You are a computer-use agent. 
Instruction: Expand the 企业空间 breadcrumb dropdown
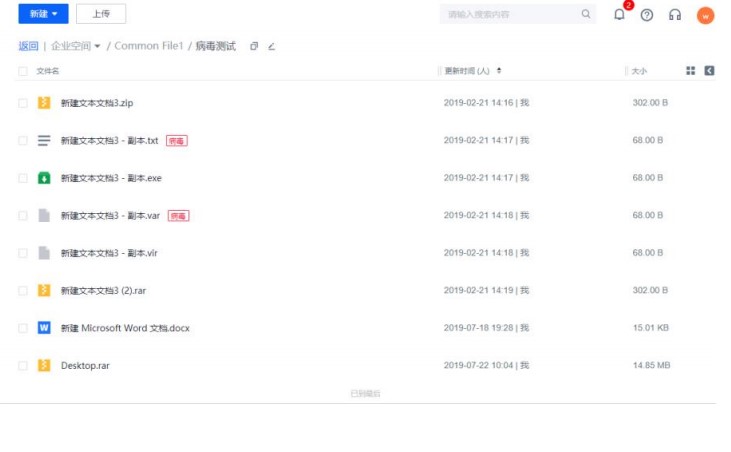[97, 46]
